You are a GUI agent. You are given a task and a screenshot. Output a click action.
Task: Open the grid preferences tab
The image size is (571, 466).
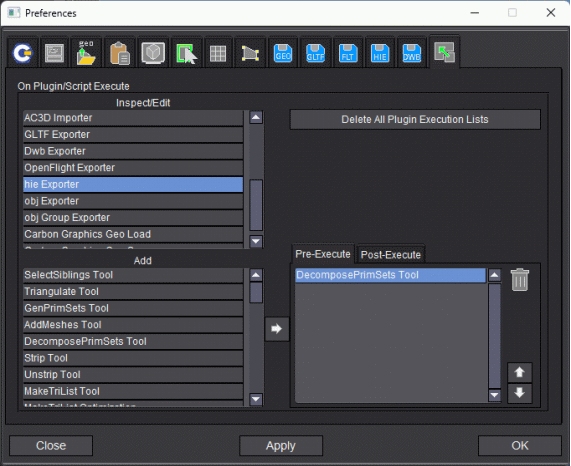[x=218, y=54]
